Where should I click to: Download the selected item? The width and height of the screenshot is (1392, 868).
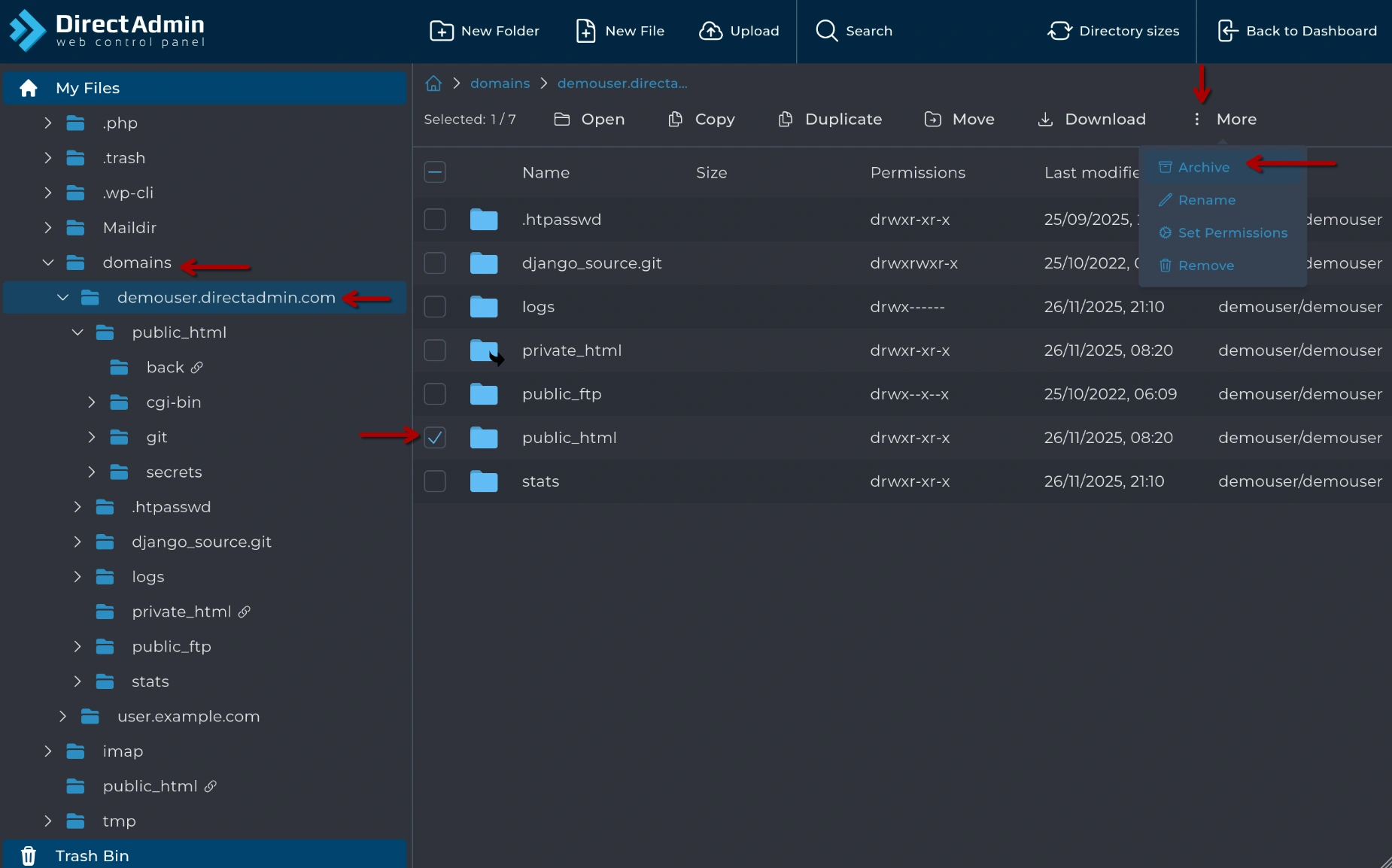pos(1092,120)
